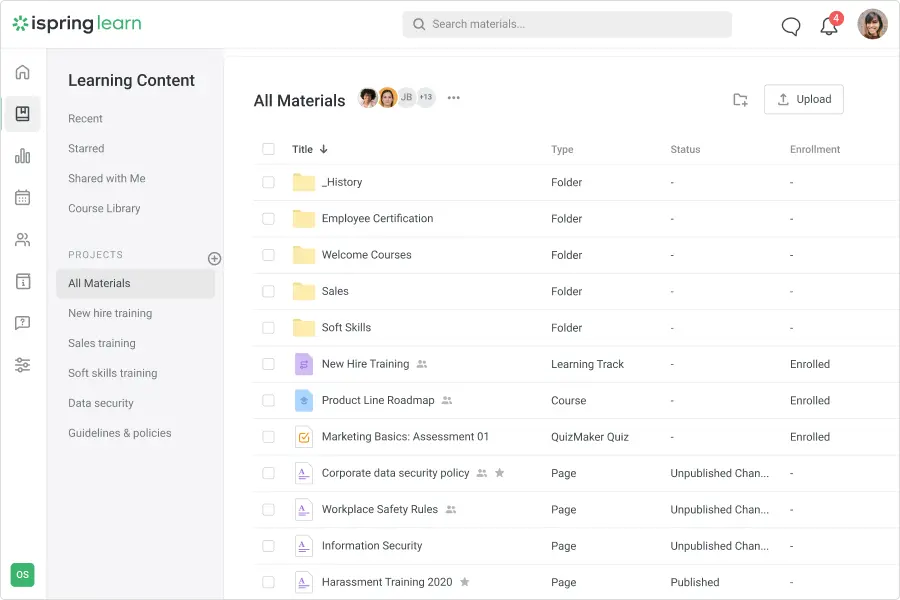Open the New hire training project
Screen dimensions: 900x600
tap(110, 313)
